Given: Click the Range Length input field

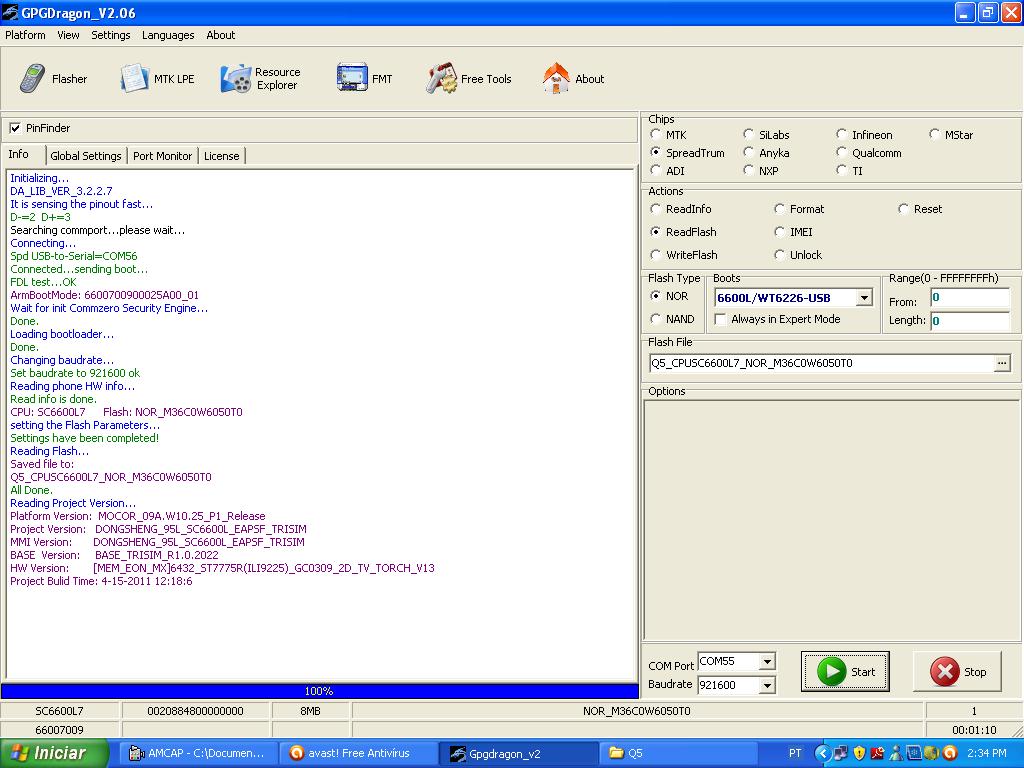Looking at the screenshot, I should (970, 321).
